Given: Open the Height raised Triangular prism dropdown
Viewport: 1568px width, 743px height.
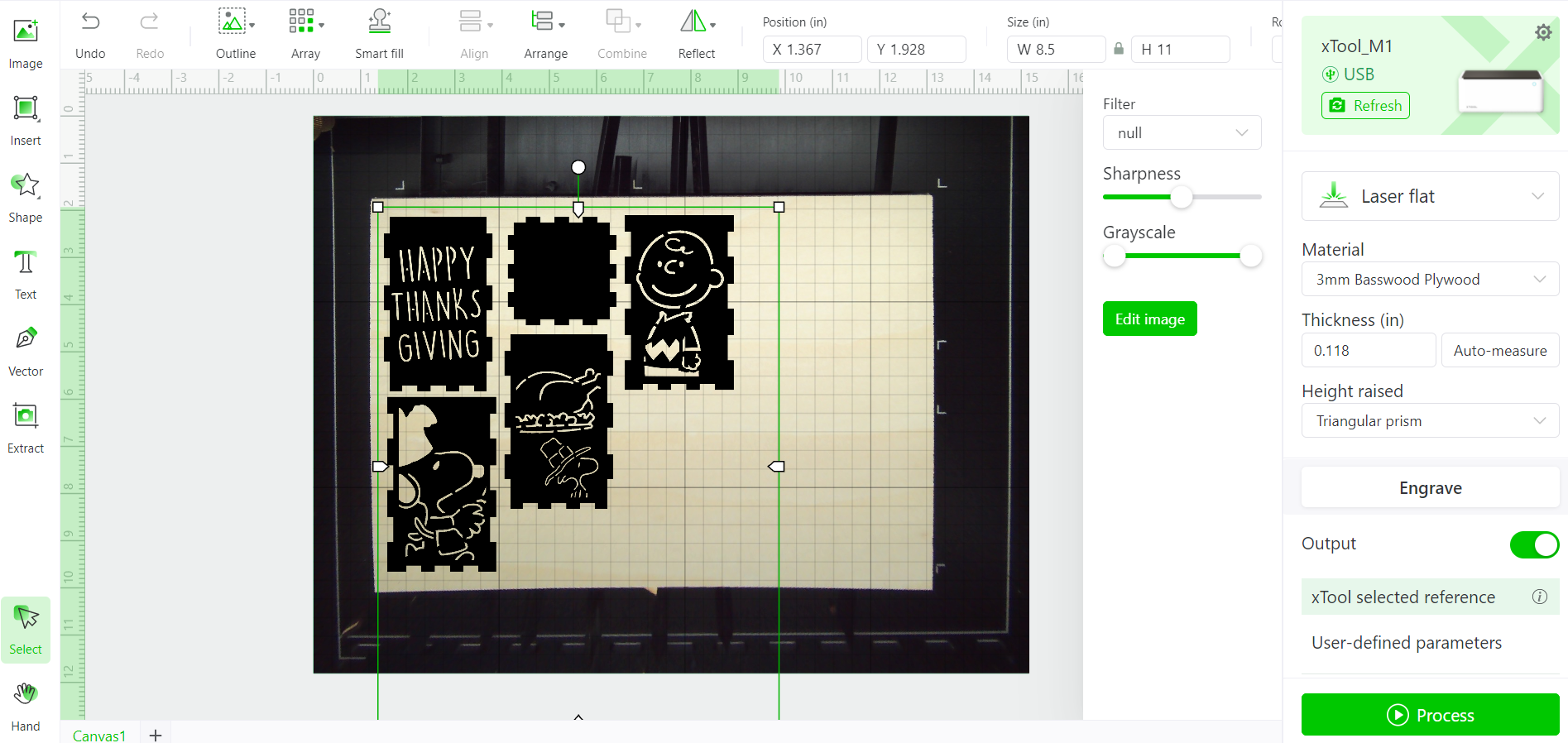Looking at the screenshot, I should [1430, 421].
